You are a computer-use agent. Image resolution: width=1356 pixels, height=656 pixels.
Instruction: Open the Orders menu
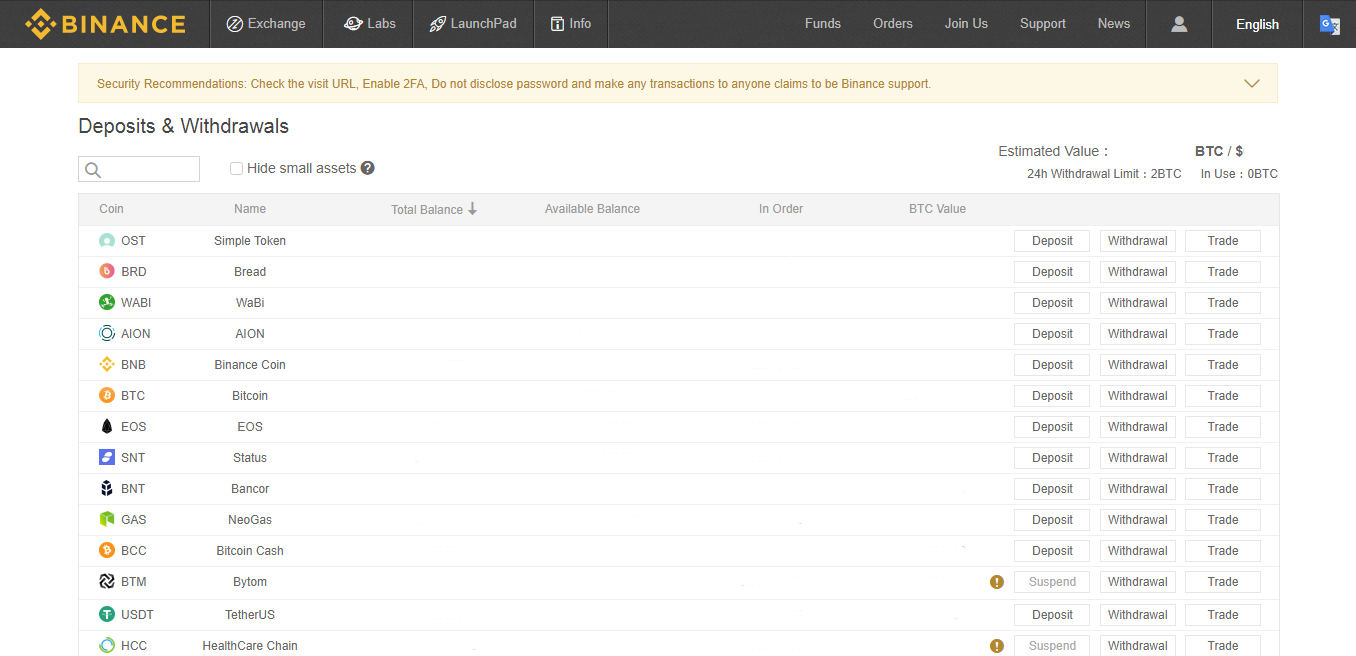click(893, 24)
